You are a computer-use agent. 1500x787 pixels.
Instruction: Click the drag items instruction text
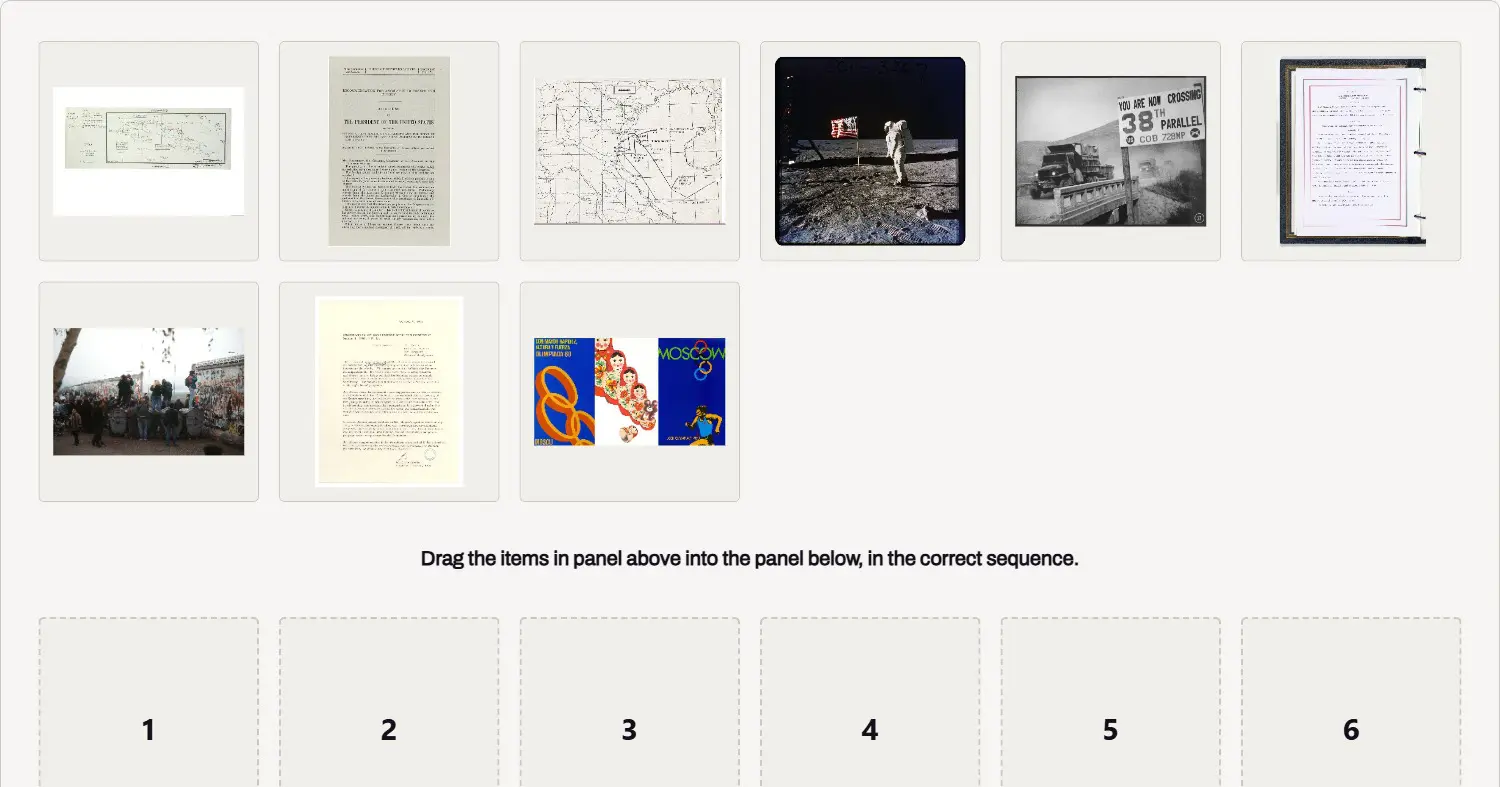(750, 559)
